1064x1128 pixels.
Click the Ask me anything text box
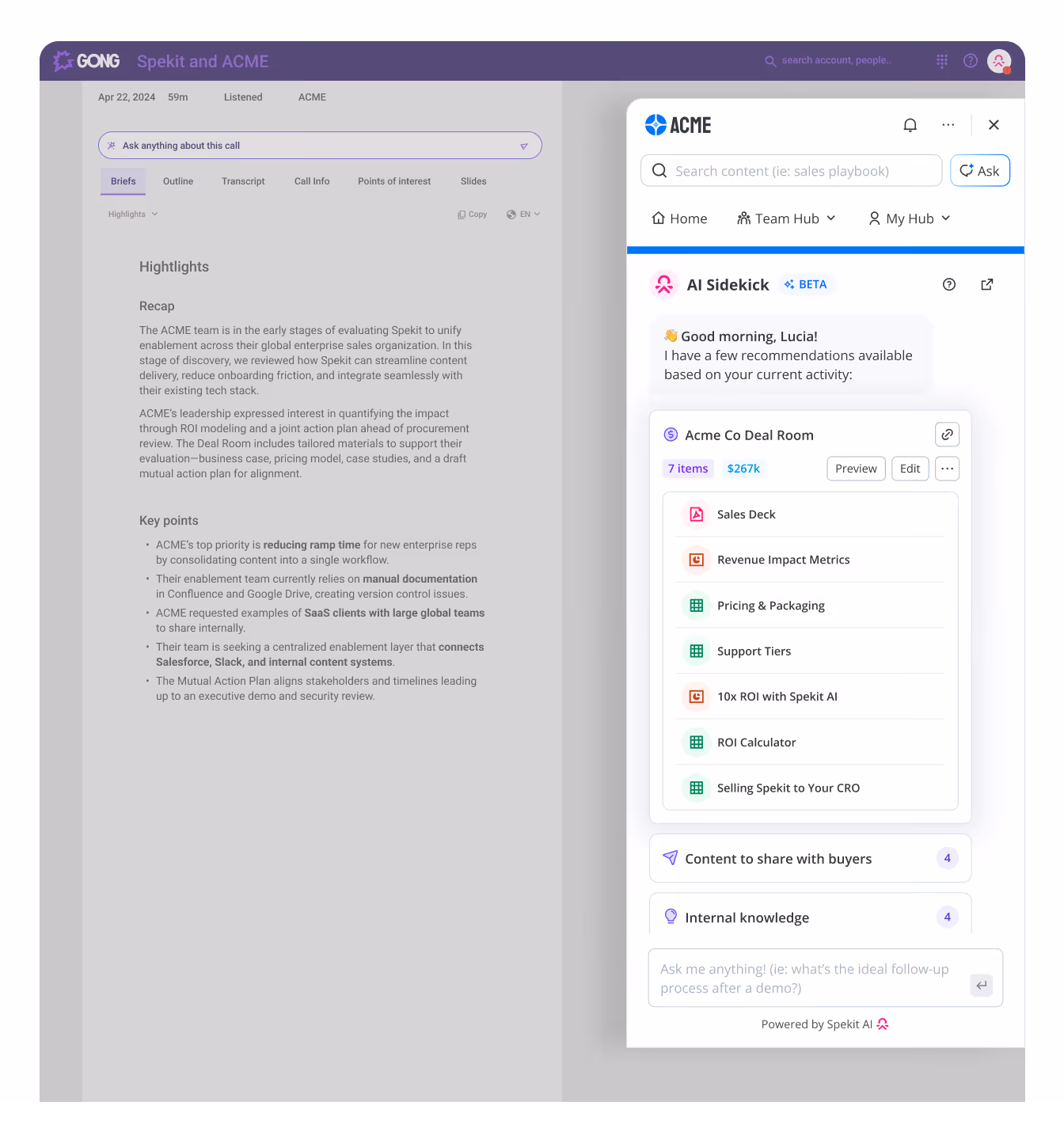(x=826, y=978)
